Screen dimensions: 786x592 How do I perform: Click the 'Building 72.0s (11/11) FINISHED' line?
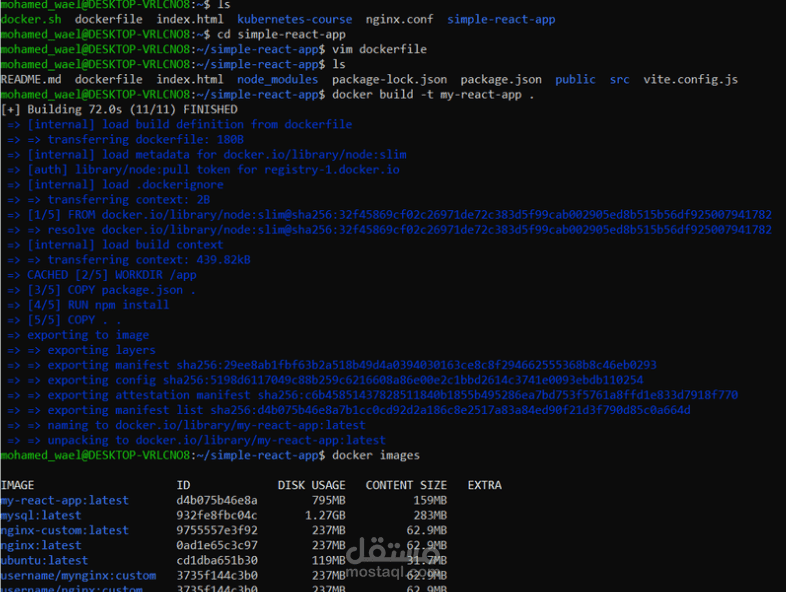coord(119,110)
